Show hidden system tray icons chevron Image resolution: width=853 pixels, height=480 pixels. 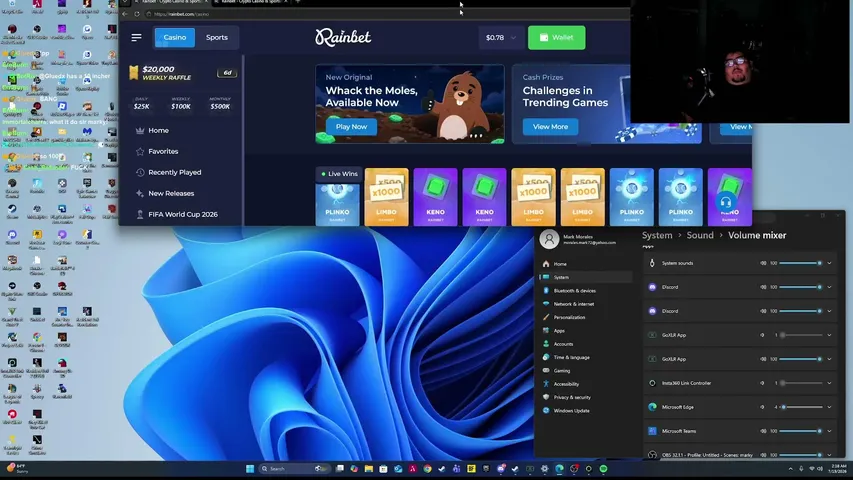click(790, 469)
